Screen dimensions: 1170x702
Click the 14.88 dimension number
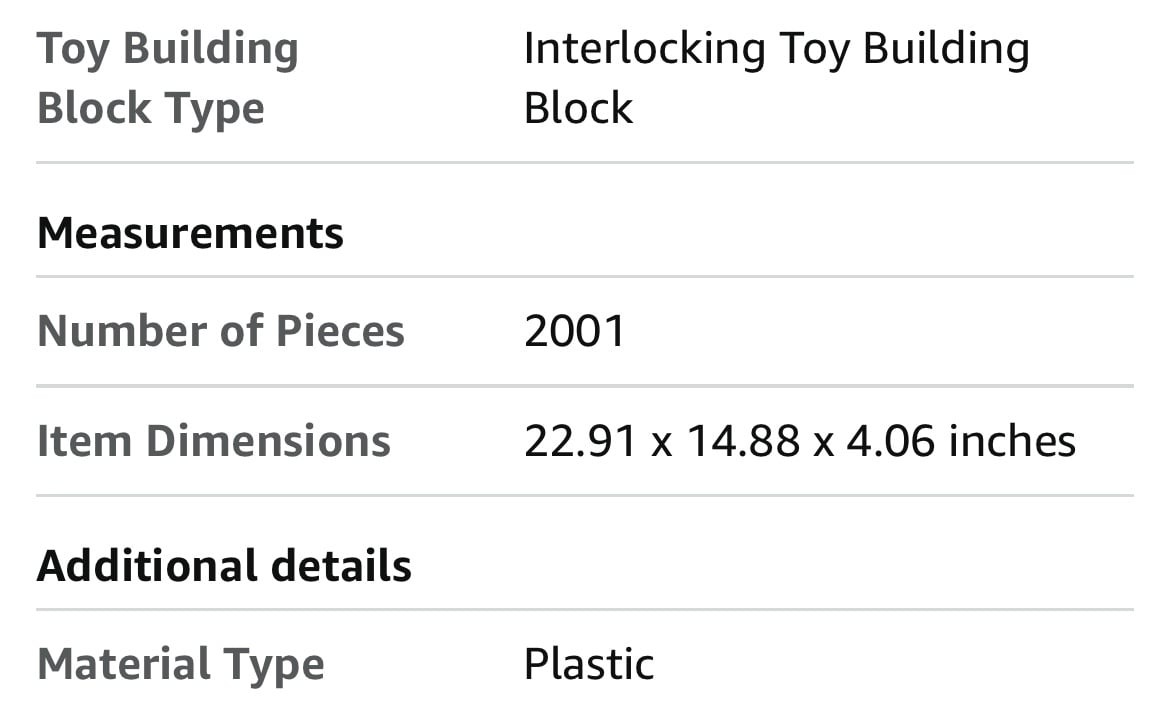[743, 440]
